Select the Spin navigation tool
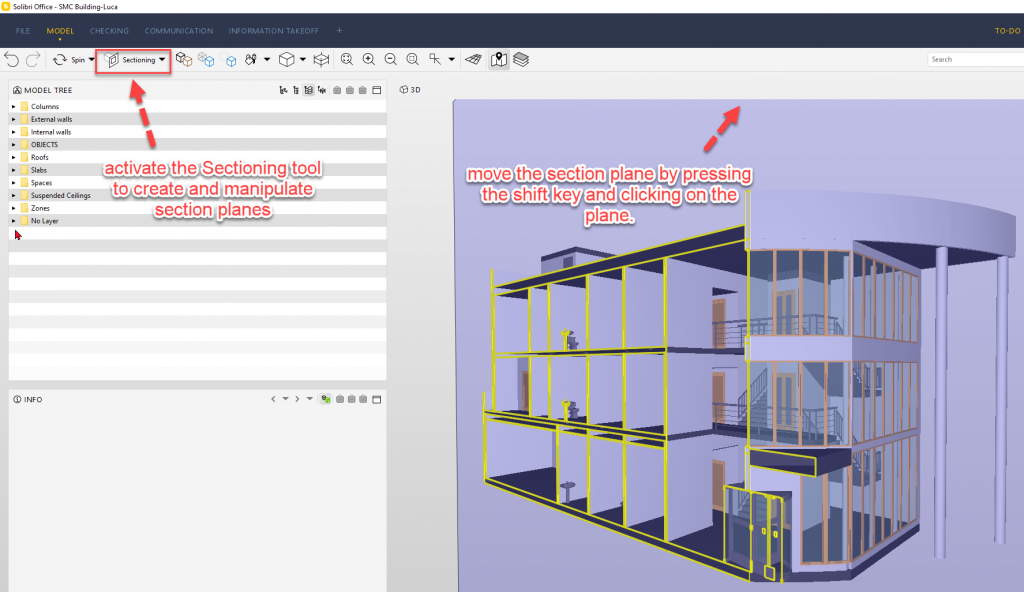Screen dimensions: 1024x592 pyautogui.click(x=69, y=59)
